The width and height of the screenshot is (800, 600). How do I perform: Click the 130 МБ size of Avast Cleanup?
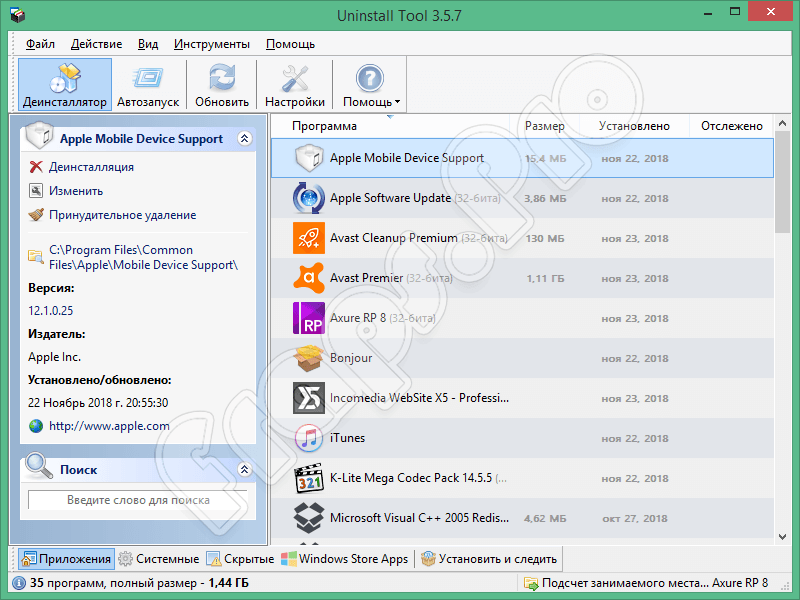545,238
